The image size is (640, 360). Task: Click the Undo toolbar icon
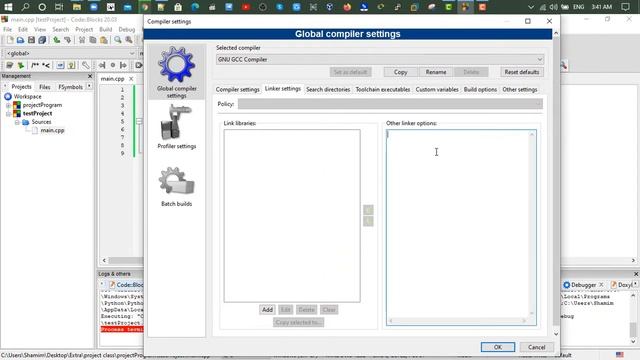[x=56, y=40]
